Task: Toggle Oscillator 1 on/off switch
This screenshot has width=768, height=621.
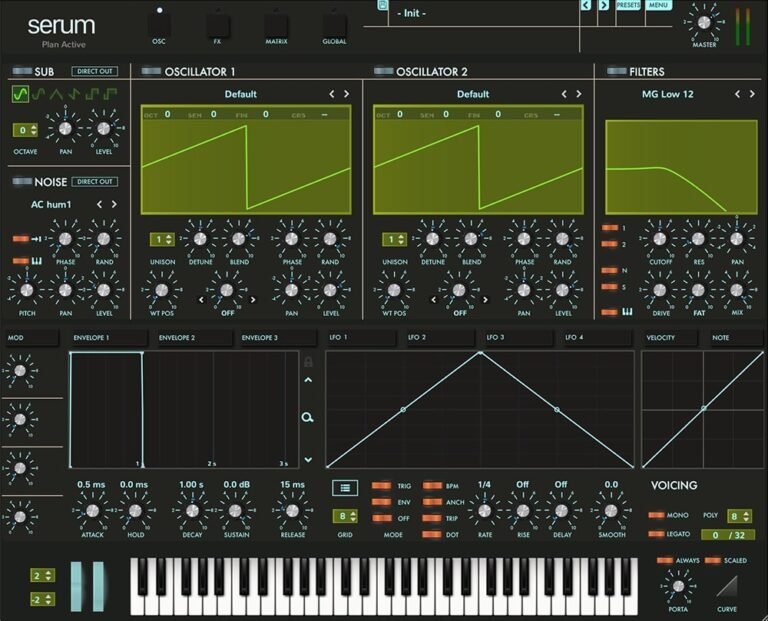Action: click(x=151, y=72)
